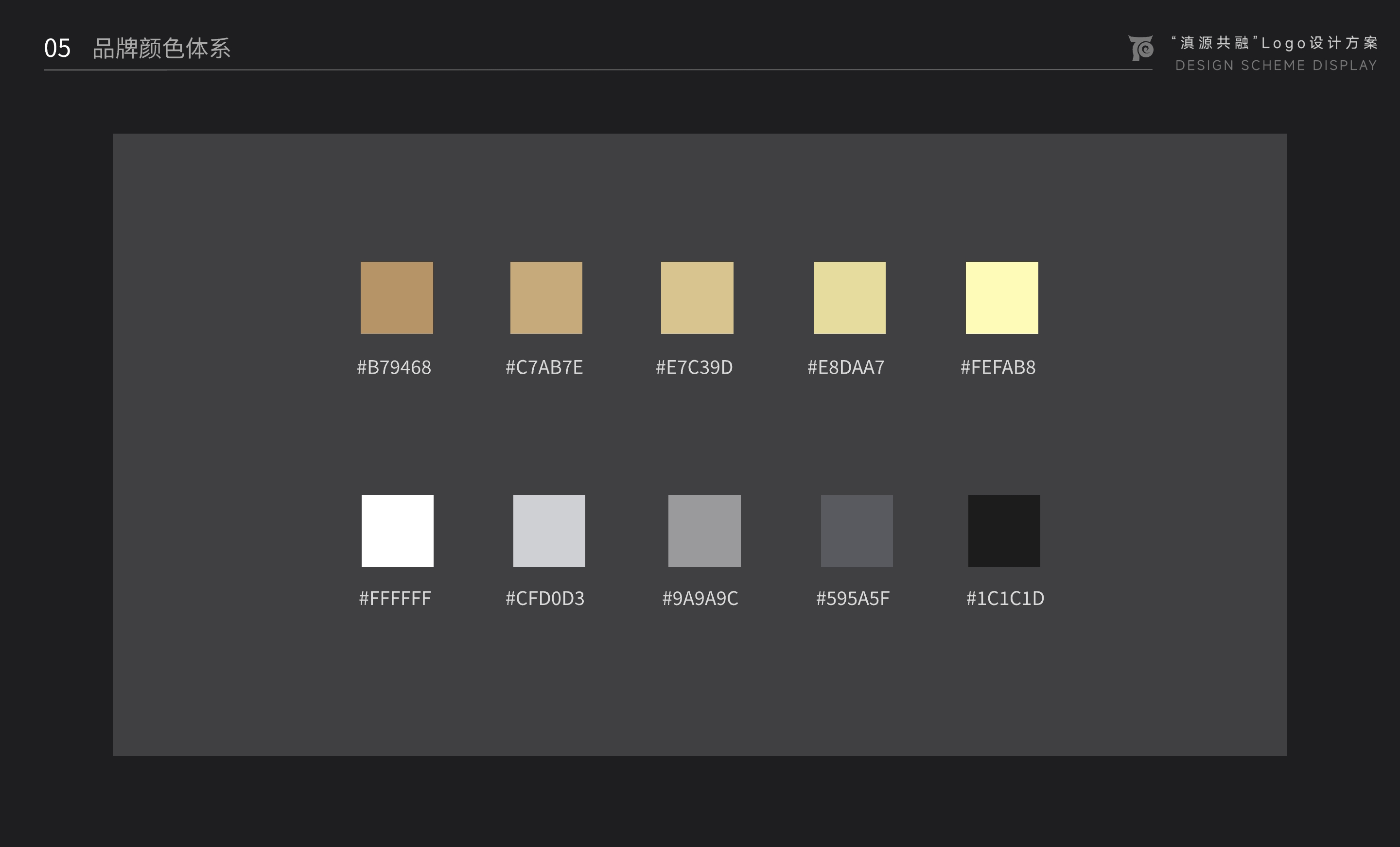Click the #FFFFFF hex code label
This screenshot has height=847, width=1400.
point(395,598)
